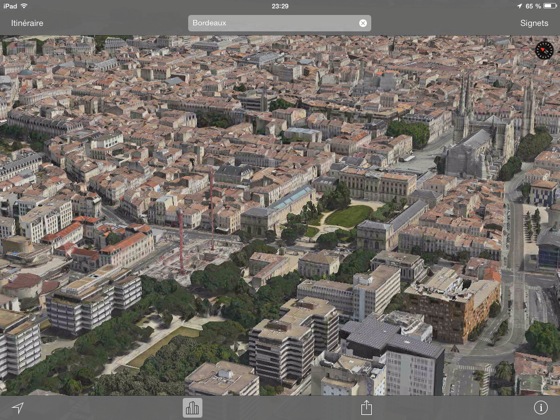
Task: Tap the current location arrow icon
Action: [18, 408]
